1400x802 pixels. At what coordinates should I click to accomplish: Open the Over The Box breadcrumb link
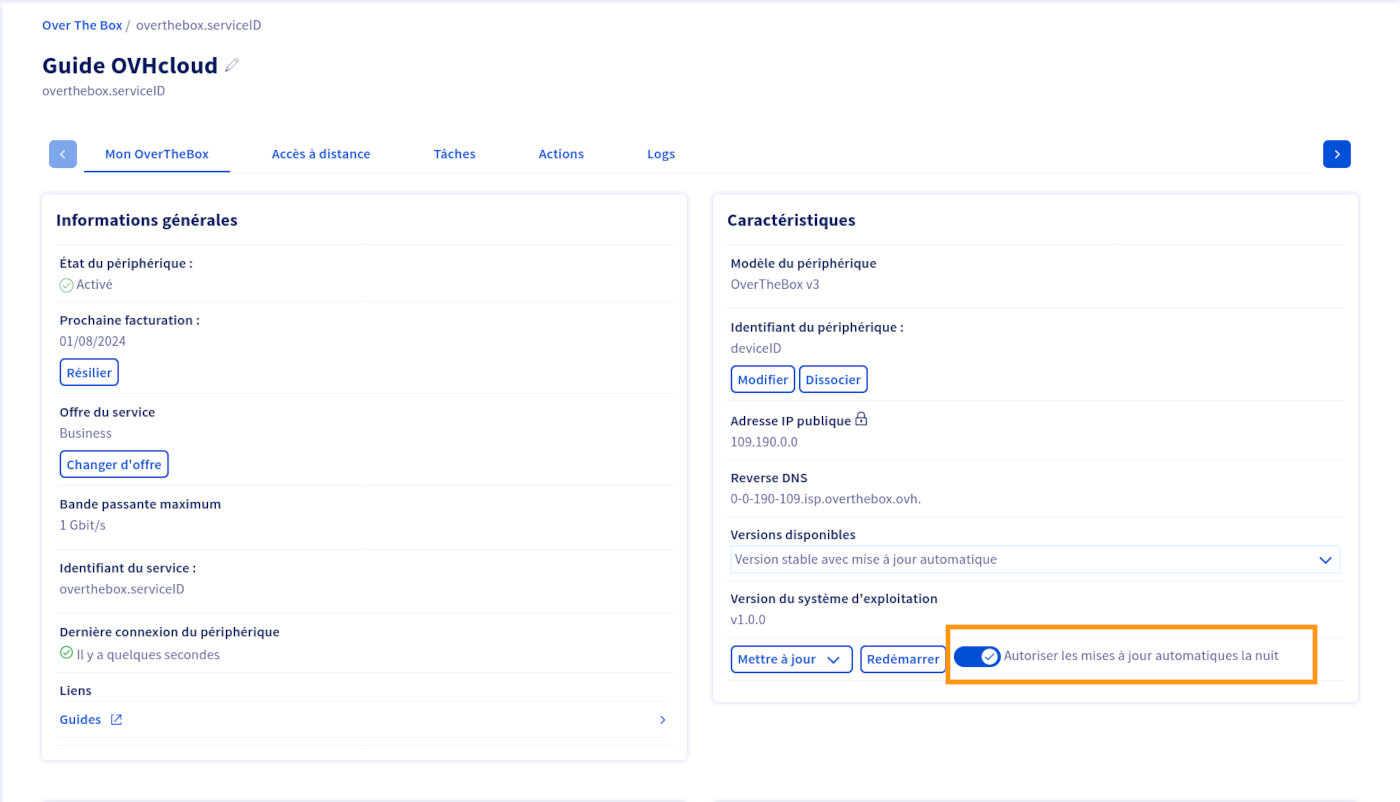(x=82, y=25)
